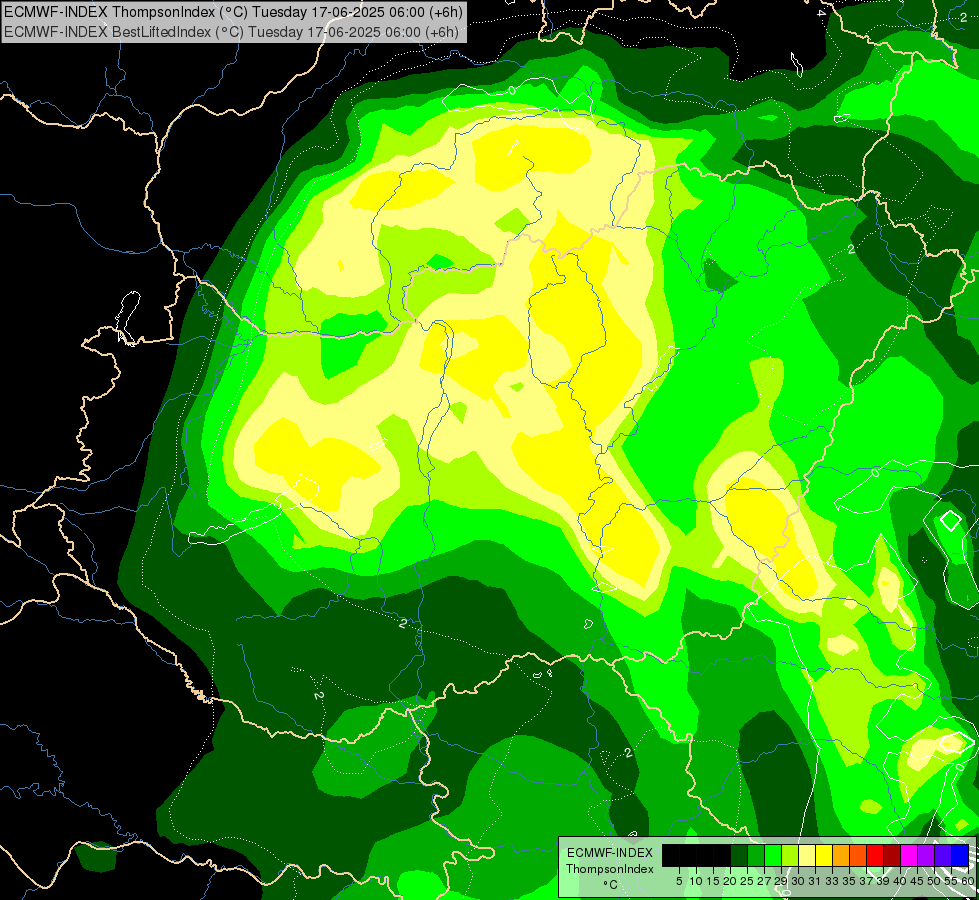This screenshot has width=979, height=900.
Task: Click the legend scale value '5'
Action: point(679,881)
